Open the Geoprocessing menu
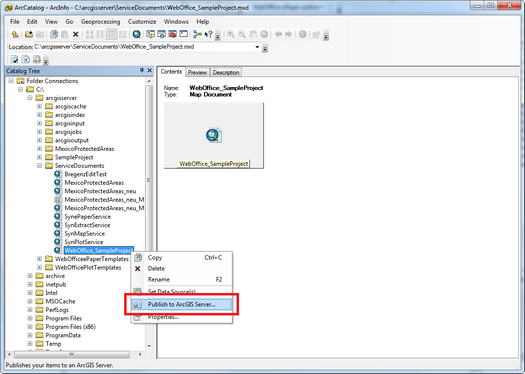 point(100,22)
